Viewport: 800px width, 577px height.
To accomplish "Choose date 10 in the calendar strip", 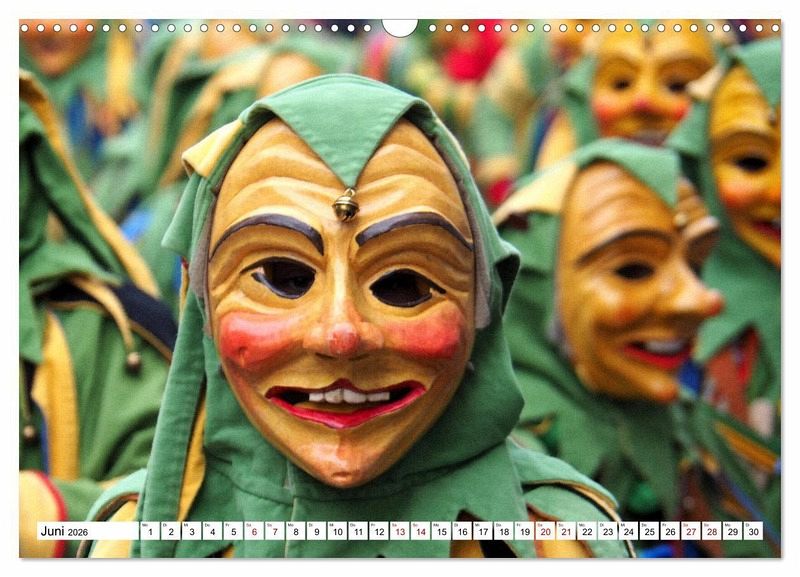I will click(x=337, y=531).
